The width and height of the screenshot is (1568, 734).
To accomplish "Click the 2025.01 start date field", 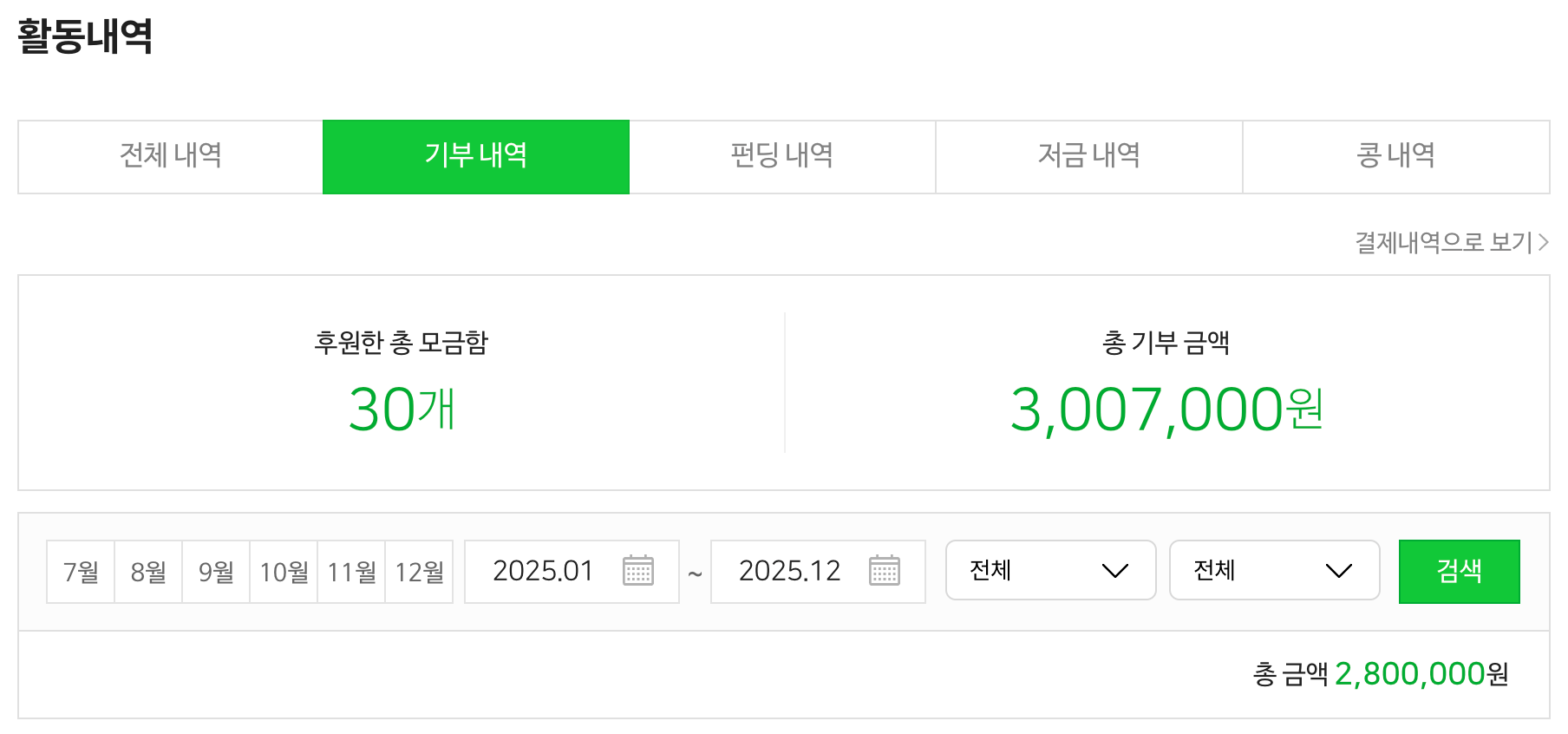I will [x=543, y=571].
